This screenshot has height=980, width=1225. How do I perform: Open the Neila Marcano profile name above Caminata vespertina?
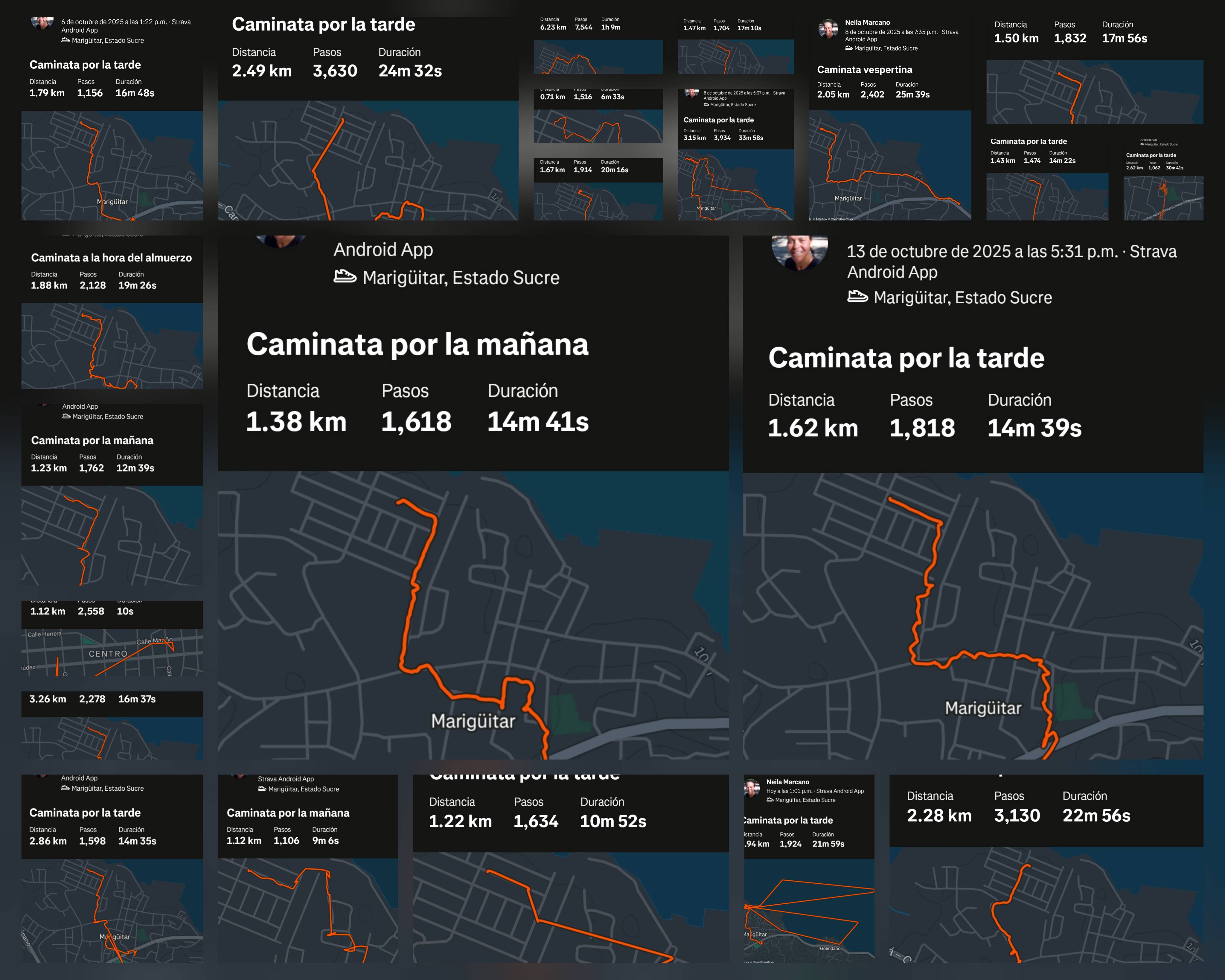(x=867, y=23)
